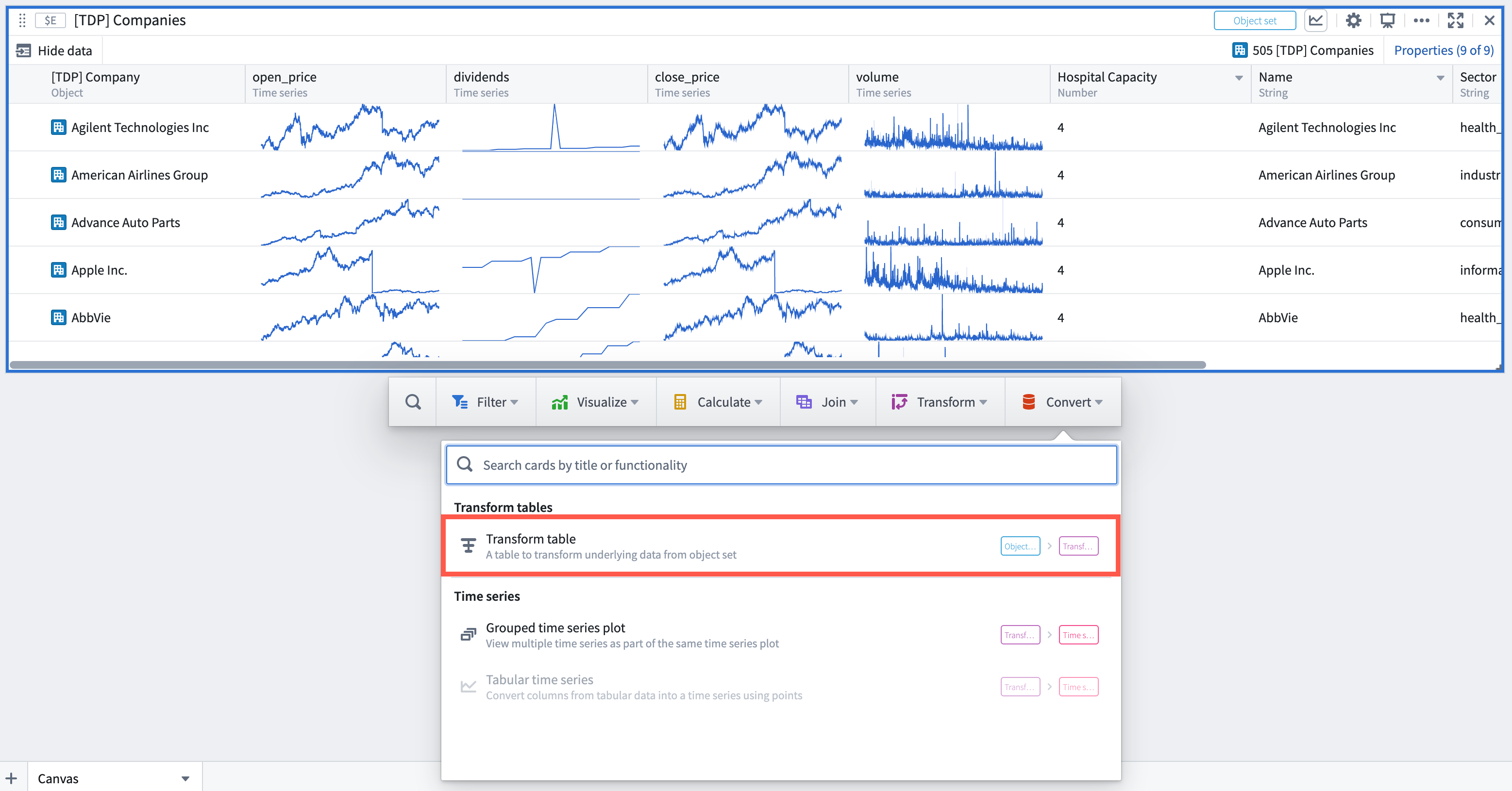Expand the Canvas dropdown
This screenshot has height=791, width=1512.
[185, 779]
